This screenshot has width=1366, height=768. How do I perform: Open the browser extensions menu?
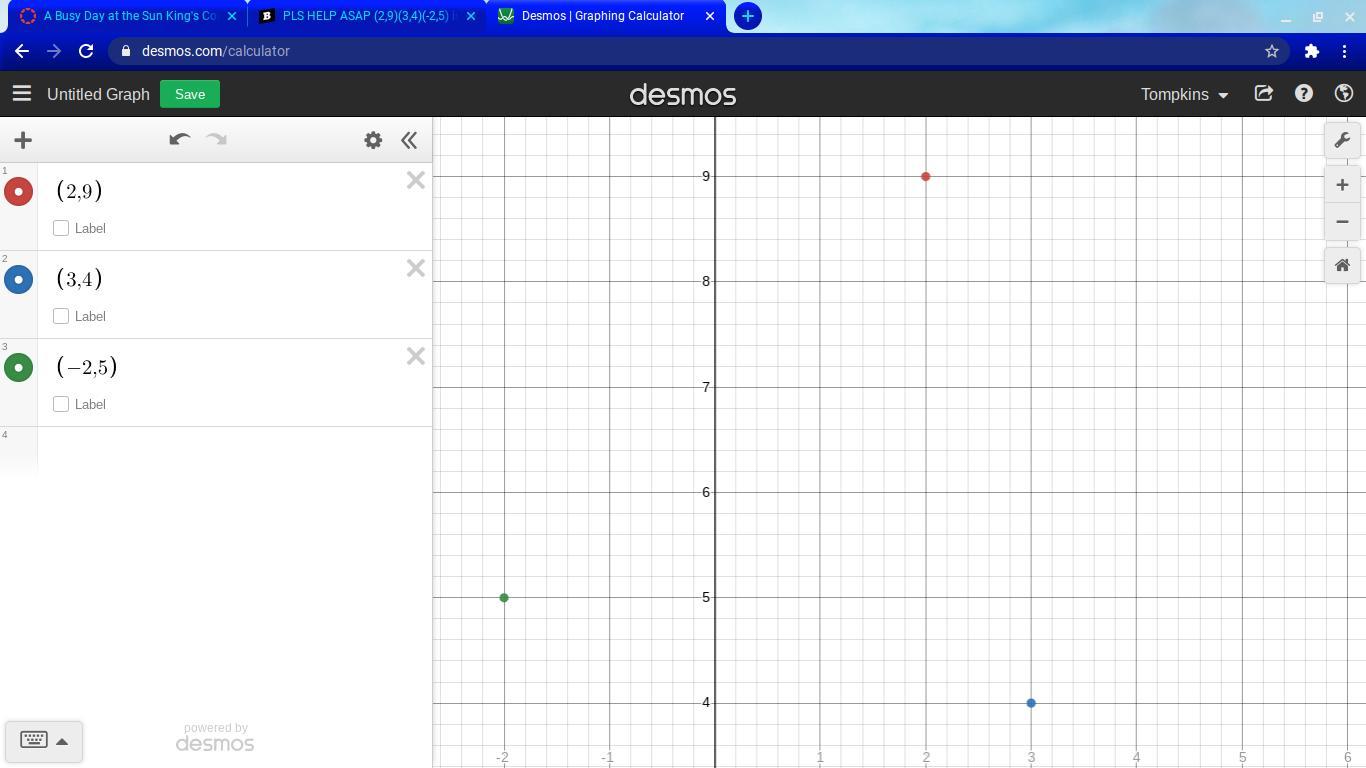click(x=1312, y=51)
